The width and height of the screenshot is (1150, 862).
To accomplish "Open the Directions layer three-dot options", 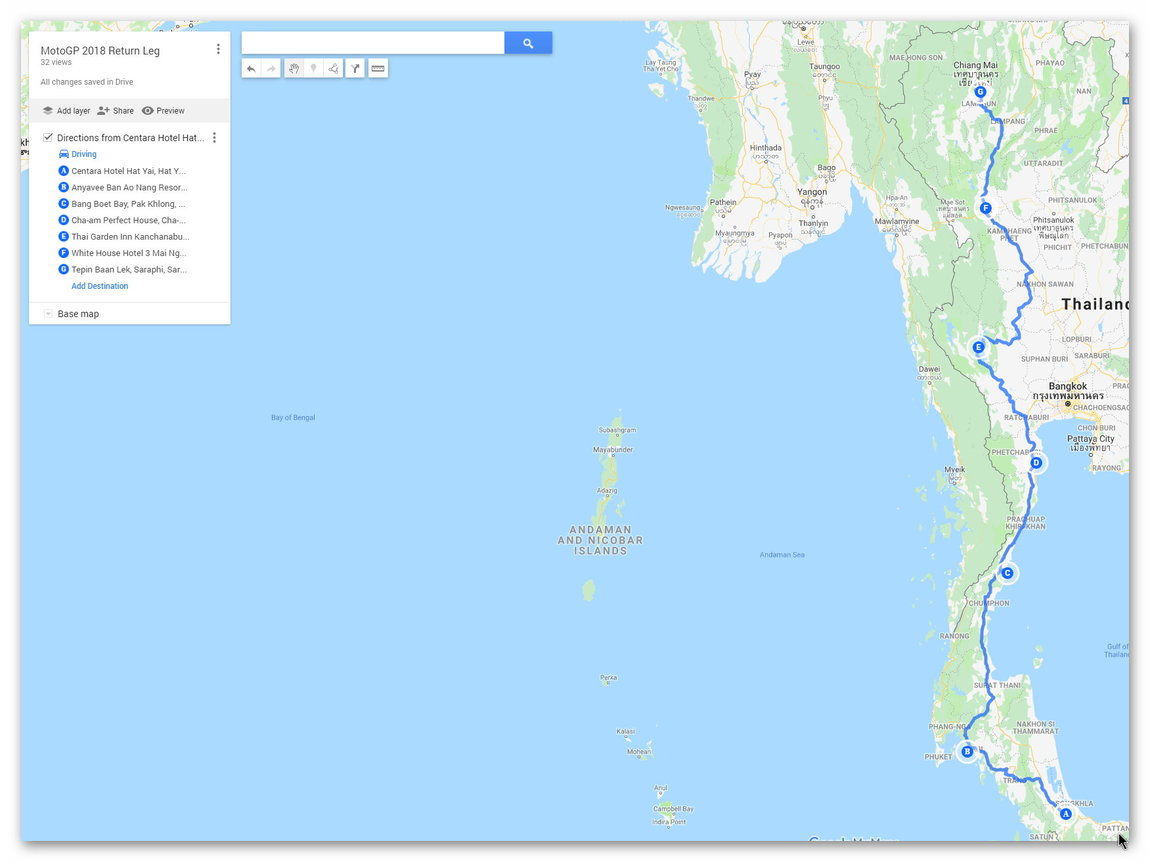I will (214, 138).
